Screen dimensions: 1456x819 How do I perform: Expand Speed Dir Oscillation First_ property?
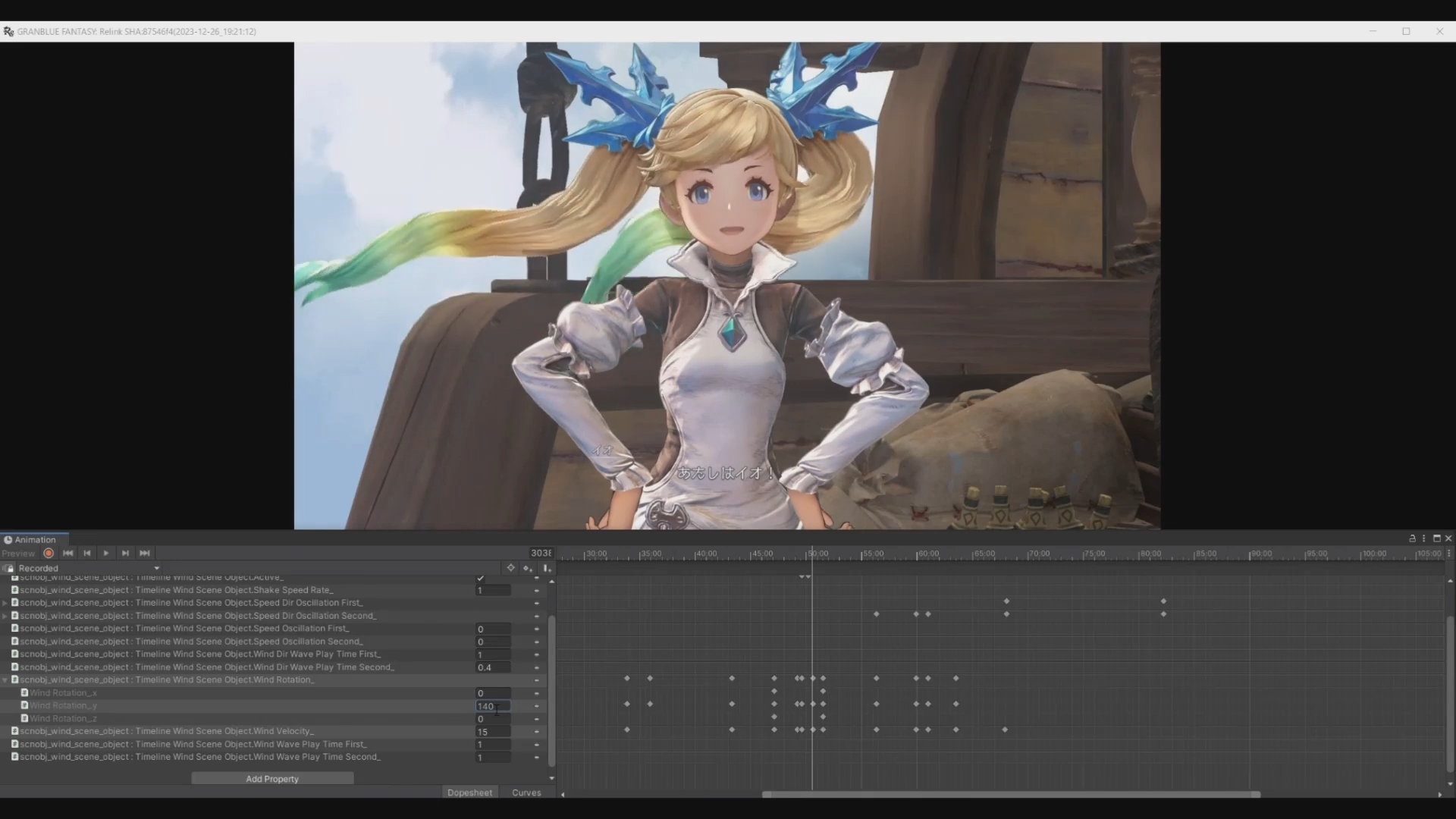coord(5,603)
